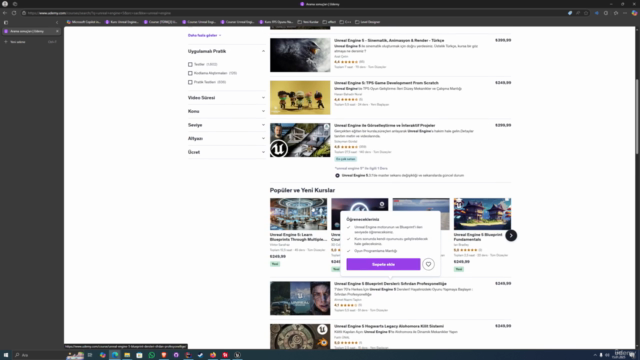The image size is (640, 360).
Task: Open 'Unreal Engine 5 Blueprint Fundamentals' card title
Action: pos(478,237)
